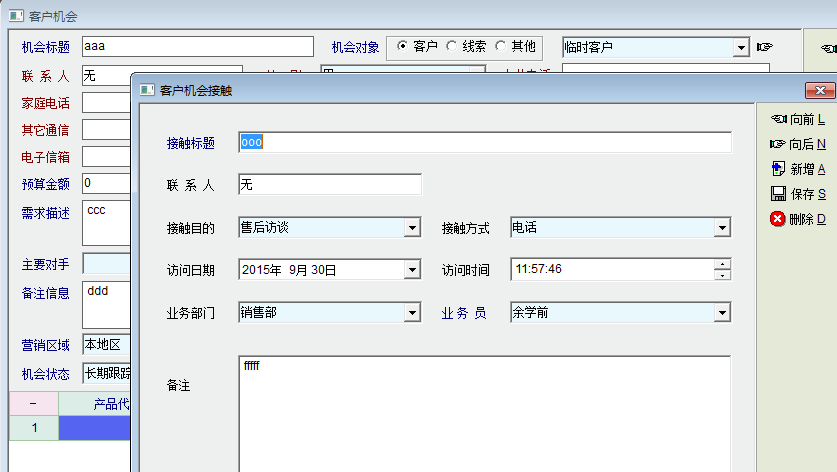Select the 客户 radio button
This screenshot has height=472, width=837.
coord(403,47)
